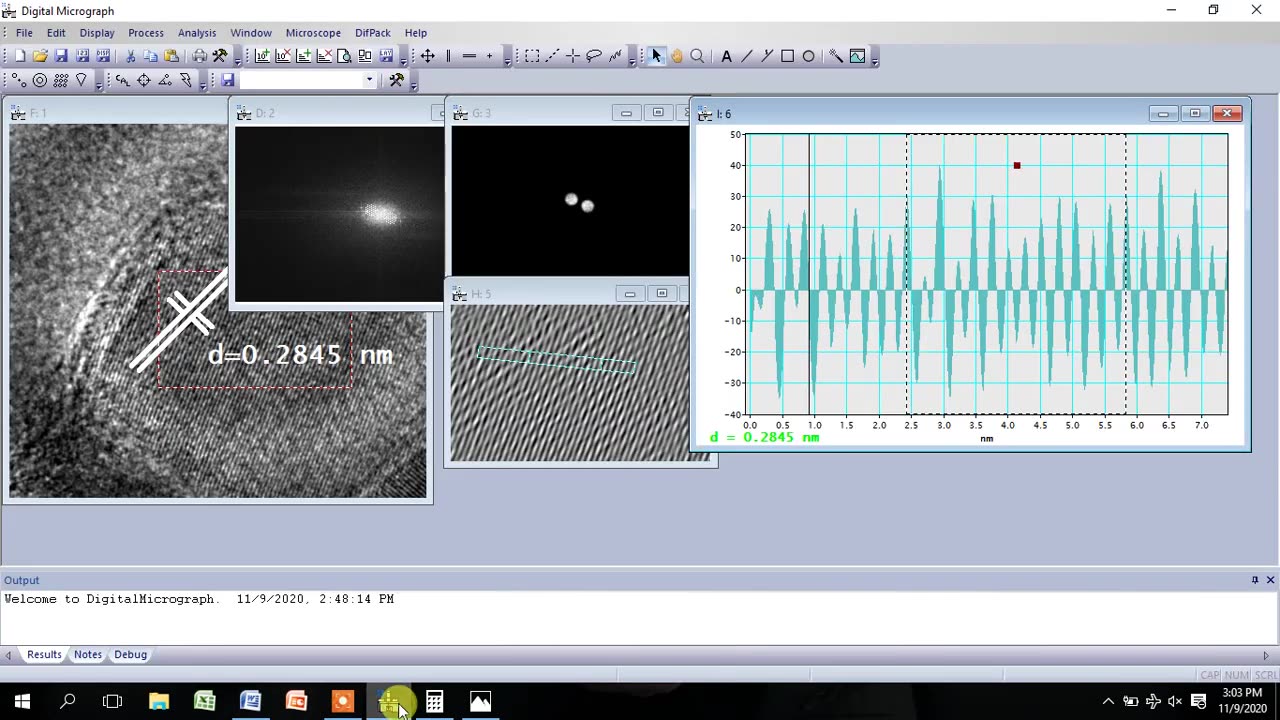Select the dashed line profile tool
Viewport: 1280px width, 720px height.
552,56
